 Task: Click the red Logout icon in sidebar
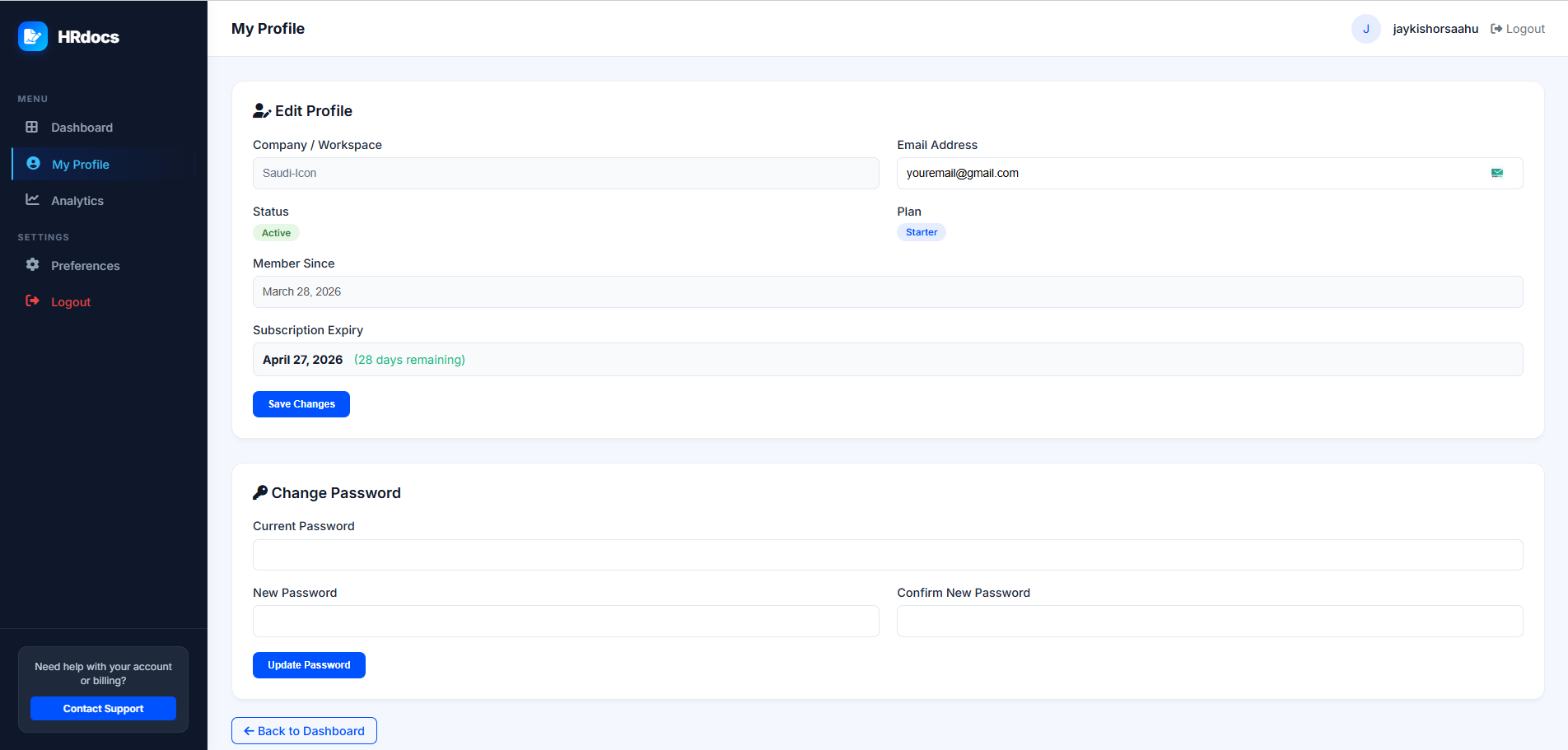pos(32,301)
